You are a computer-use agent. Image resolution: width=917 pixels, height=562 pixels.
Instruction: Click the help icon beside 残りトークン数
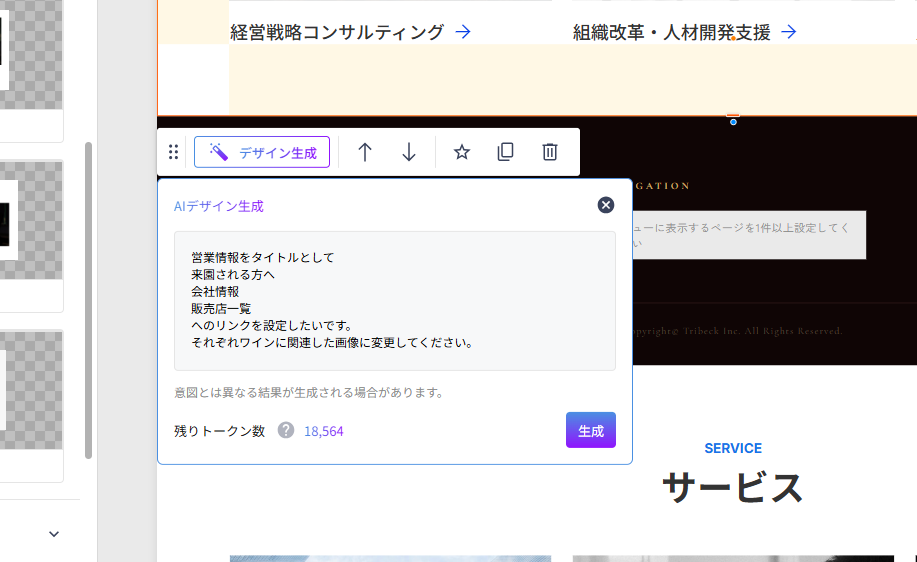pyautogui.click(x=286, y=430)
